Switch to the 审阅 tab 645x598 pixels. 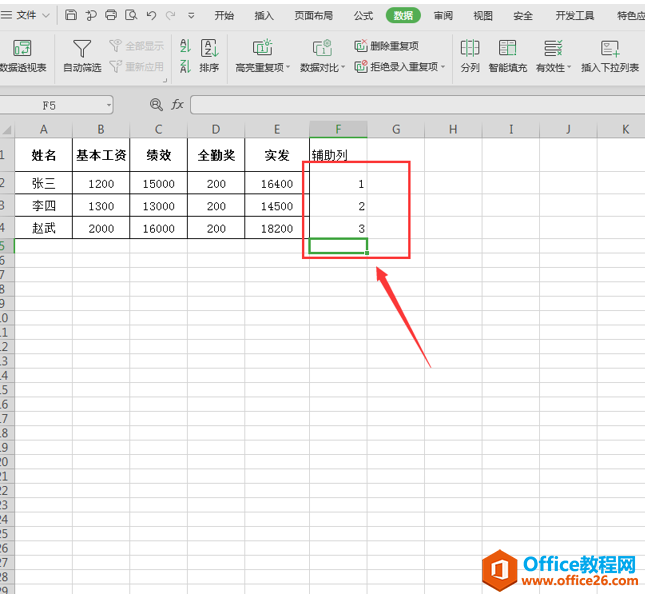point(443,16)
